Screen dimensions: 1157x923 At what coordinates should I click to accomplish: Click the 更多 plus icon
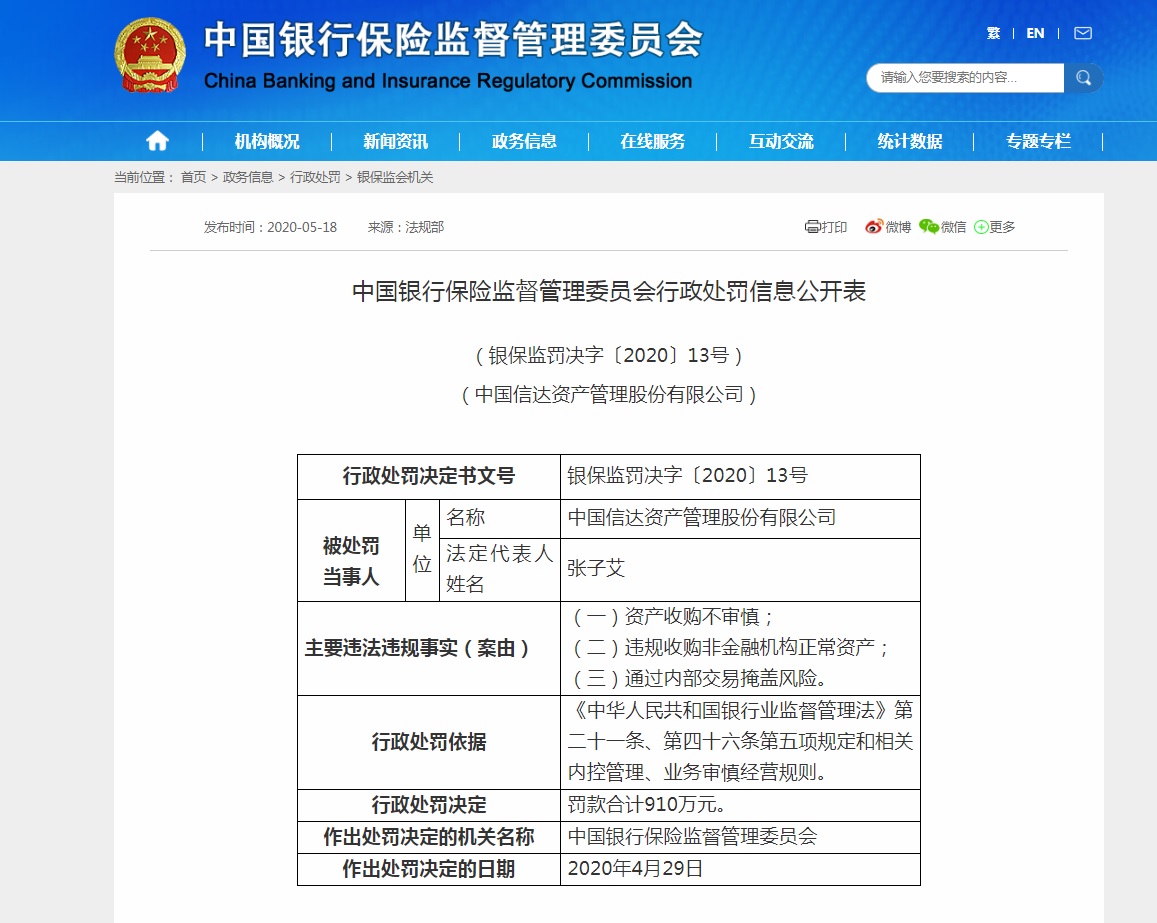(995, 227)
